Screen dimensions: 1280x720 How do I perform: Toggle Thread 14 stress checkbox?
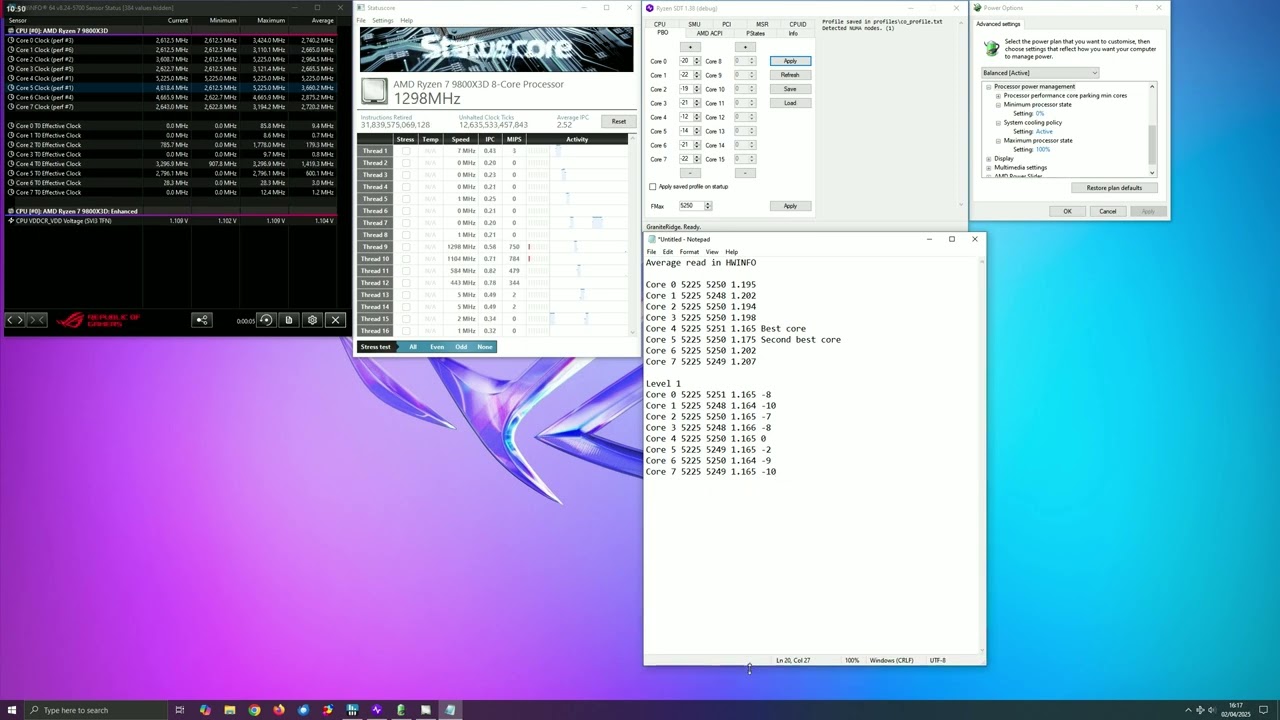[x=405, y=307]
